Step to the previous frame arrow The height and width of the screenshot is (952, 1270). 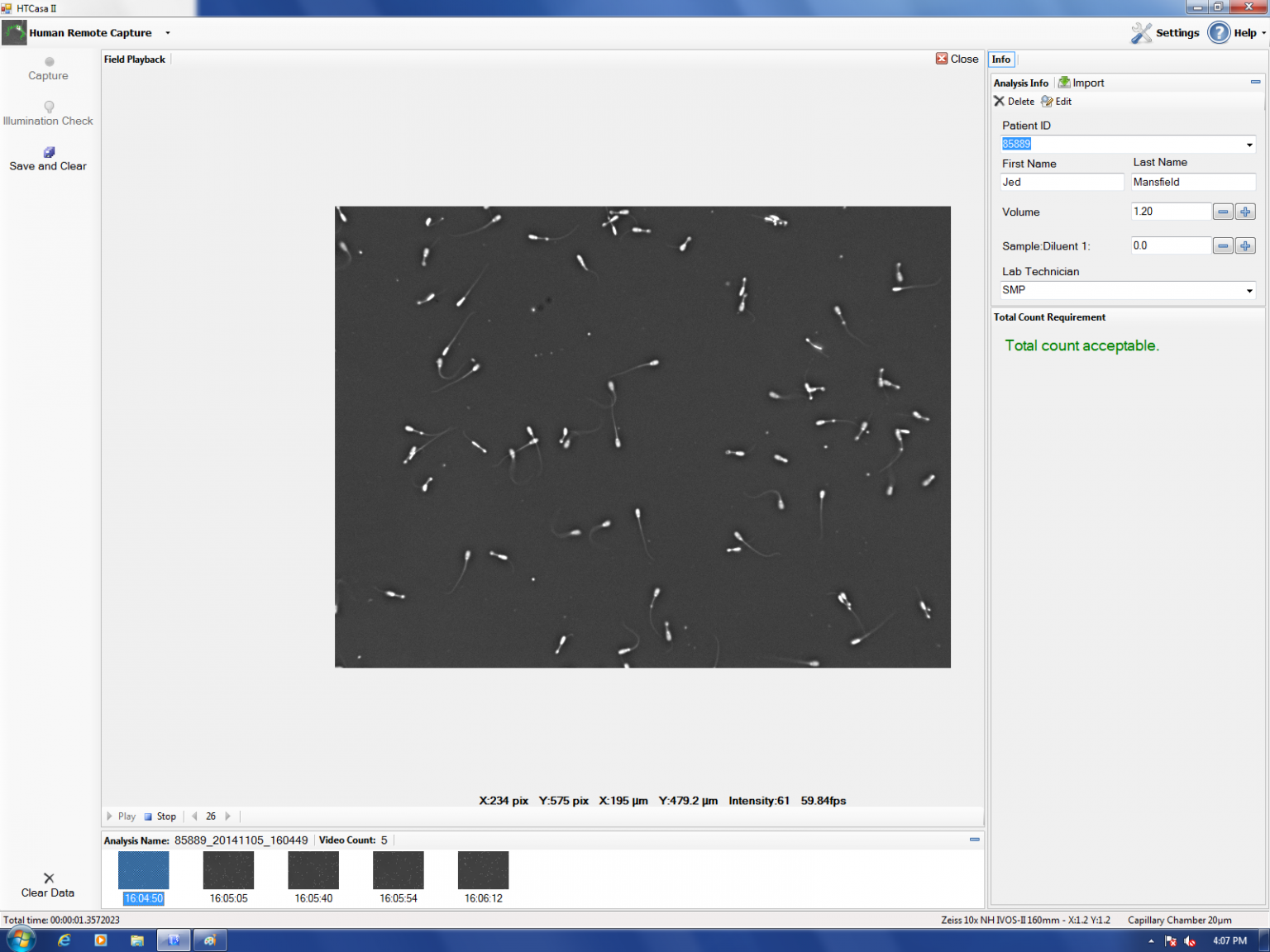tap(194, 816)
